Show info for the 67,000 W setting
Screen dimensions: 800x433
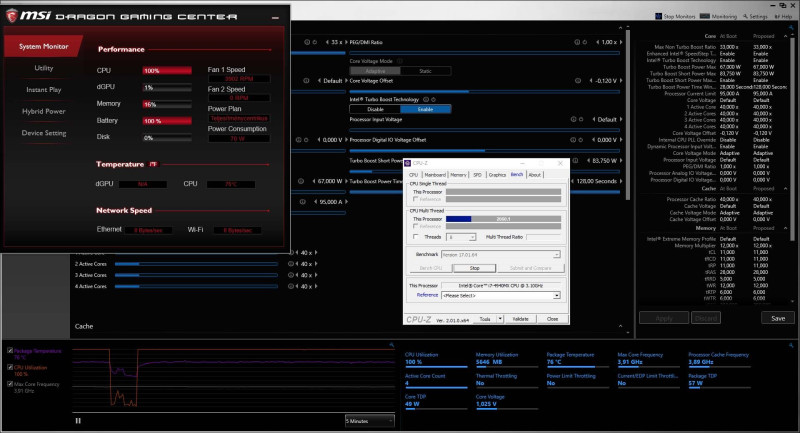point(301,181)
